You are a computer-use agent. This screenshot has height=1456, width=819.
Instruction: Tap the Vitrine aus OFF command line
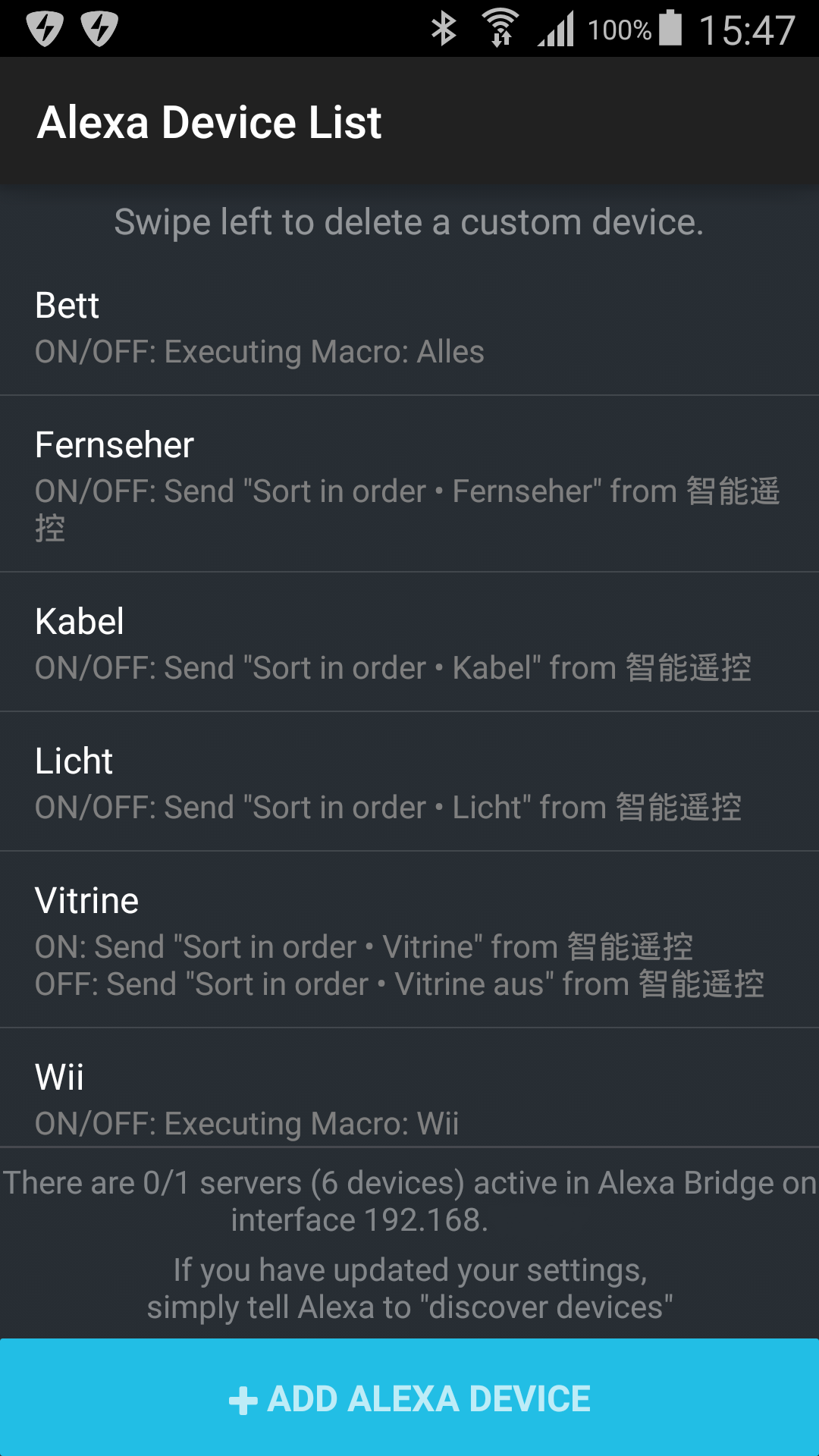[x=399, y=985]
